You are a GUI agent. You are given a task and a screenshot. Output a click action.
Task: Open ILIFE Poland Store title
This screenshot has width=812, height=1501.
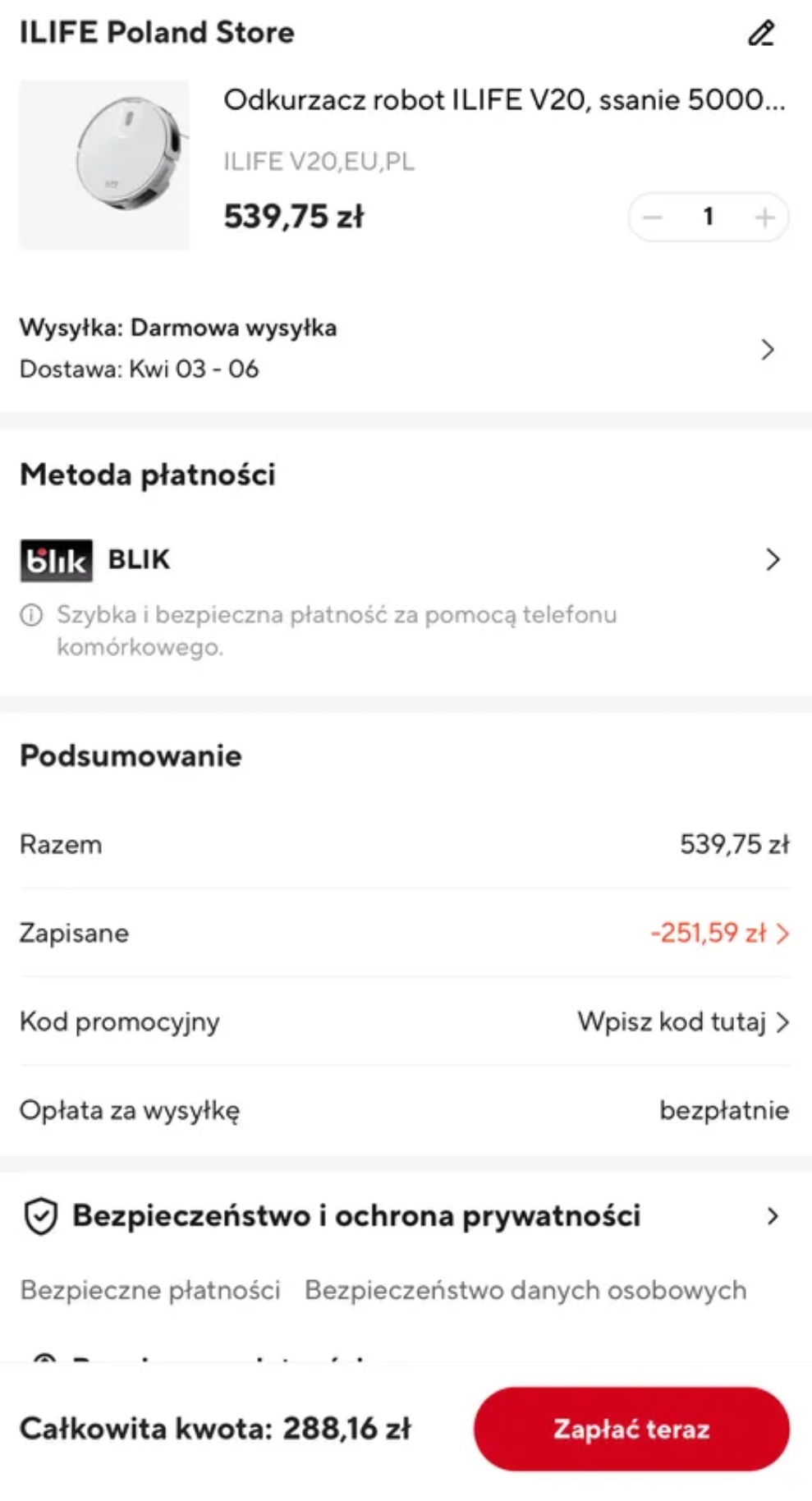157,33
